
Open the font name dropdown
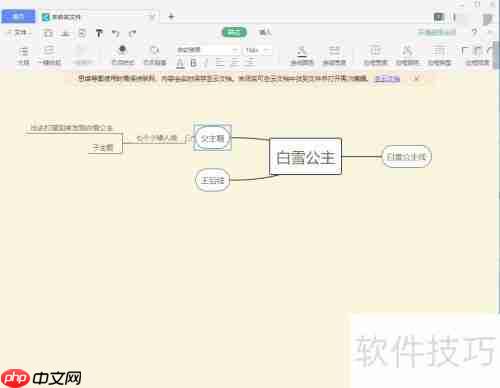pos(207,50)
